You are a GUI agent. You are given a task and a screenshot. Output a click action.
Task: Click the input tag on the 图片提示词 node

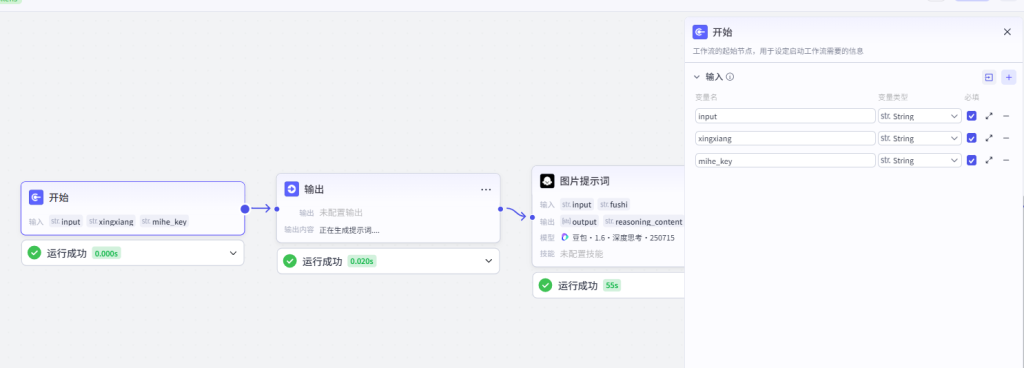[x=577, y=204]
